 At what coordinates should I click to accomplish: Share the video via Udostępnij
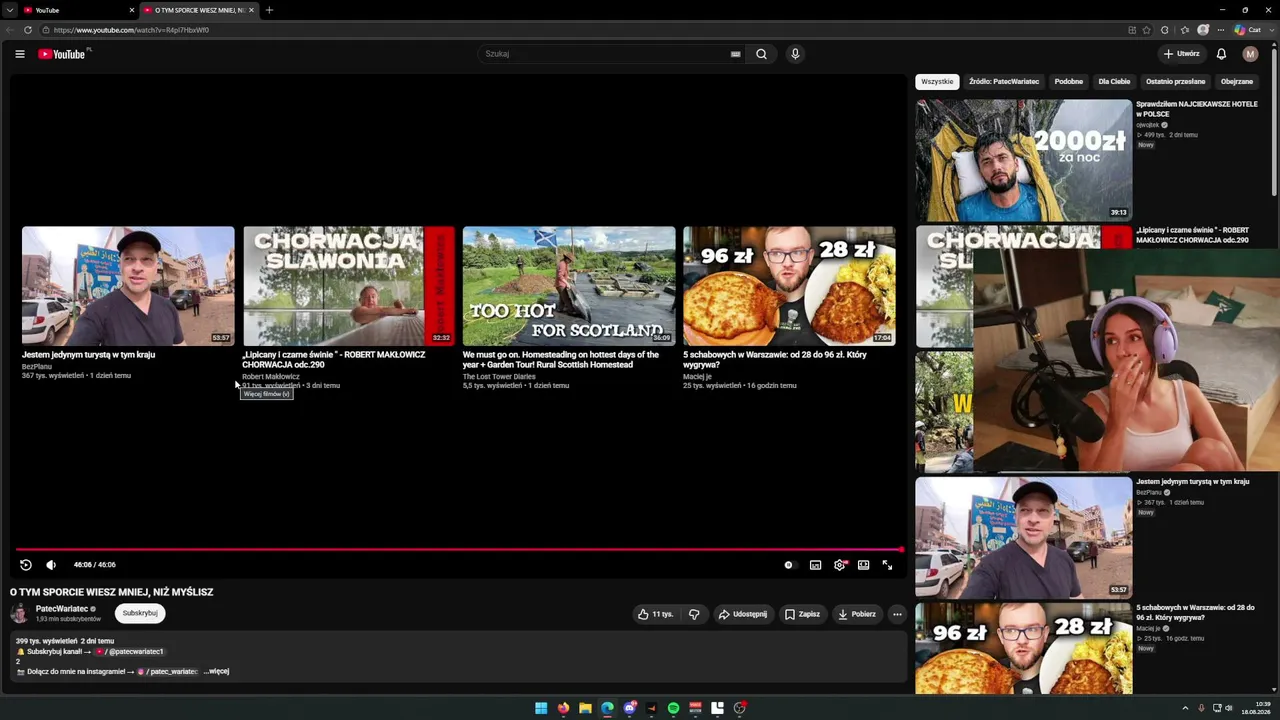click(x=742, y=614)
